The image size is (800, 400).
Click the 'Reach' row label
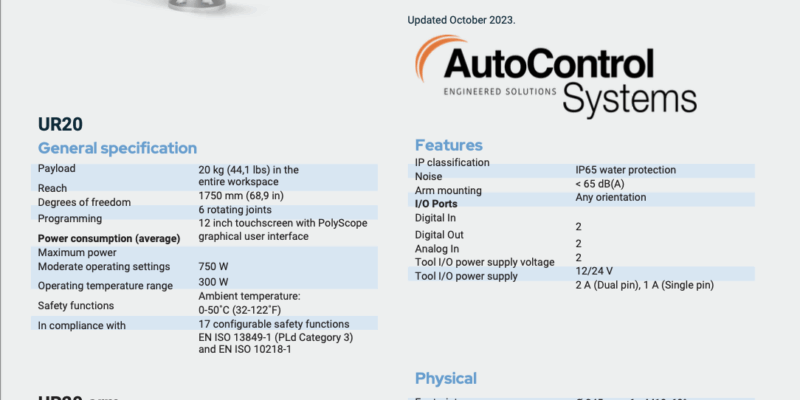pyautogui.click(x=52, y=188)
